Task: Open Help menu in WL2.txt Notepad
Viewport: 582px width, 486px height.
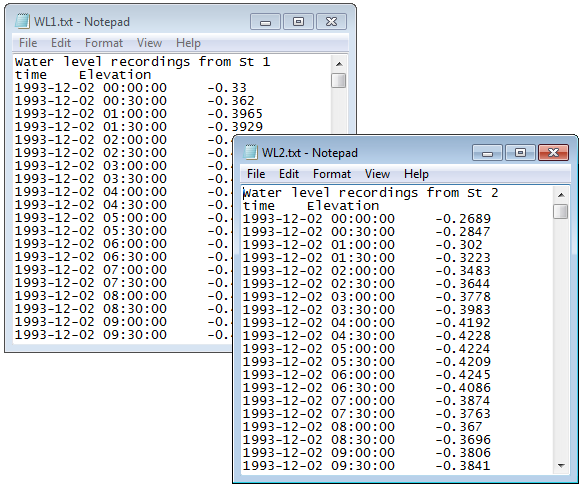Action: pos(416,174)
